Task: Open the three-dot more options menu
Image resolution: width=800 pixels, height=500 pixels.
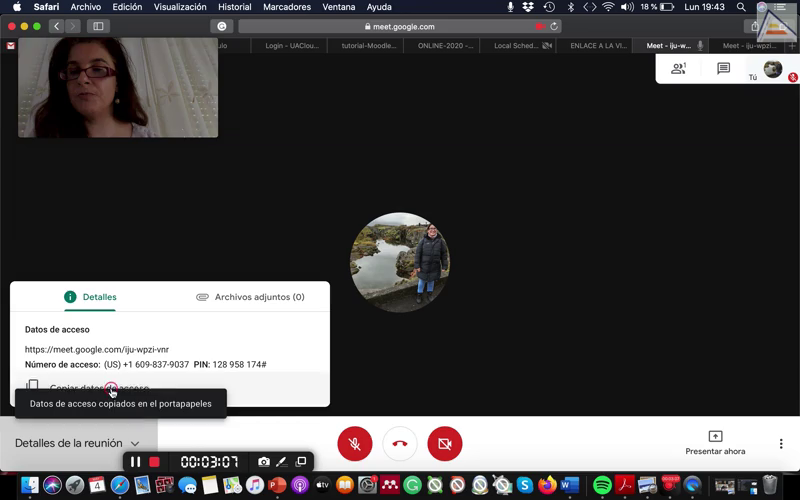Action: (781, 444)
